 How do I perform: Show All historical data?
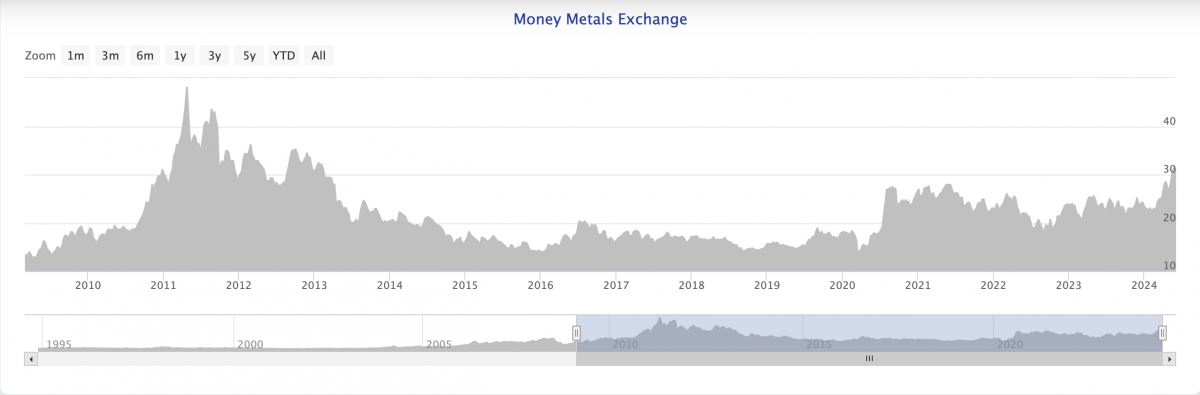pyautogui.click(x=318, y=56)
